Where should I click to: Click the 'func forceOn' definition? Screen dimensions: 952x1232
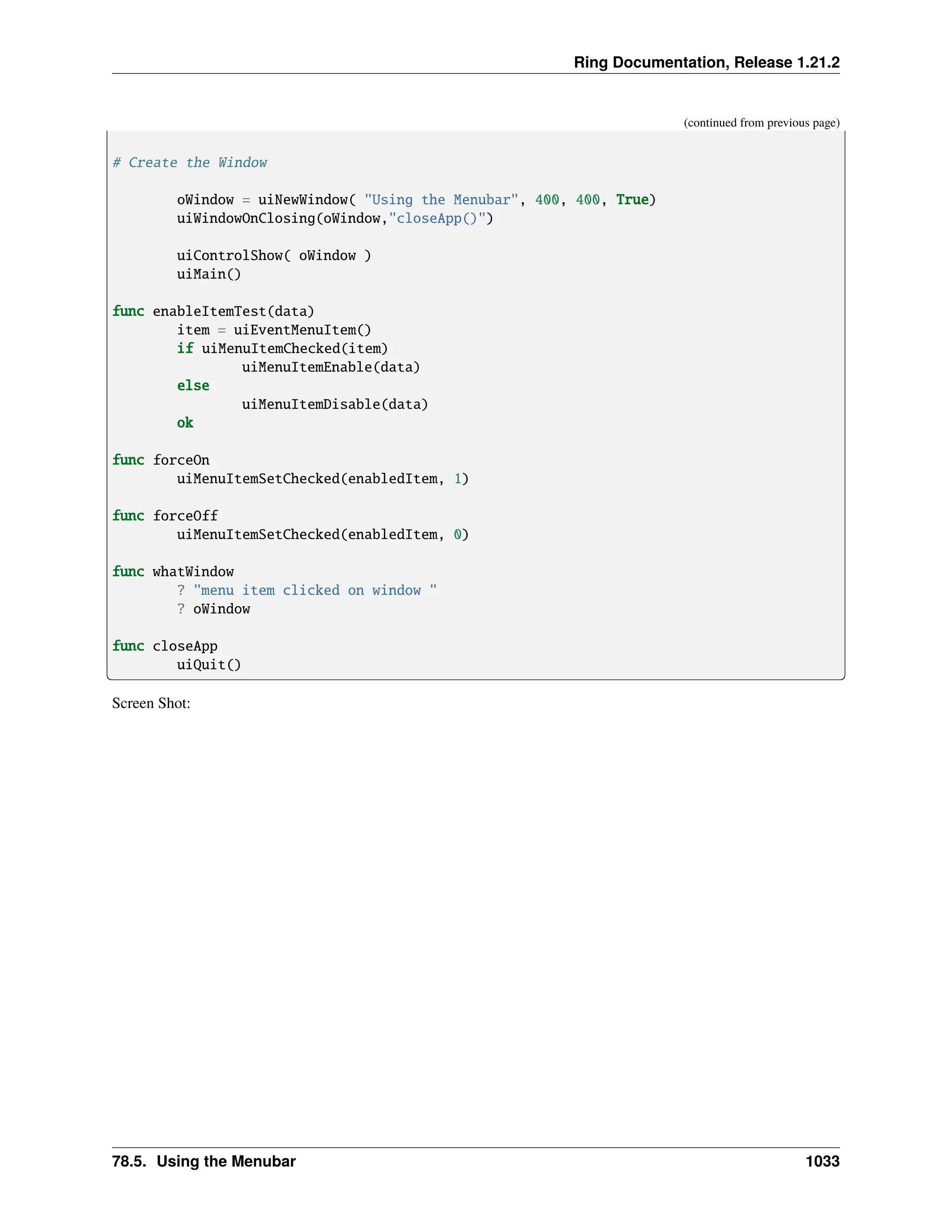(161, 460)
